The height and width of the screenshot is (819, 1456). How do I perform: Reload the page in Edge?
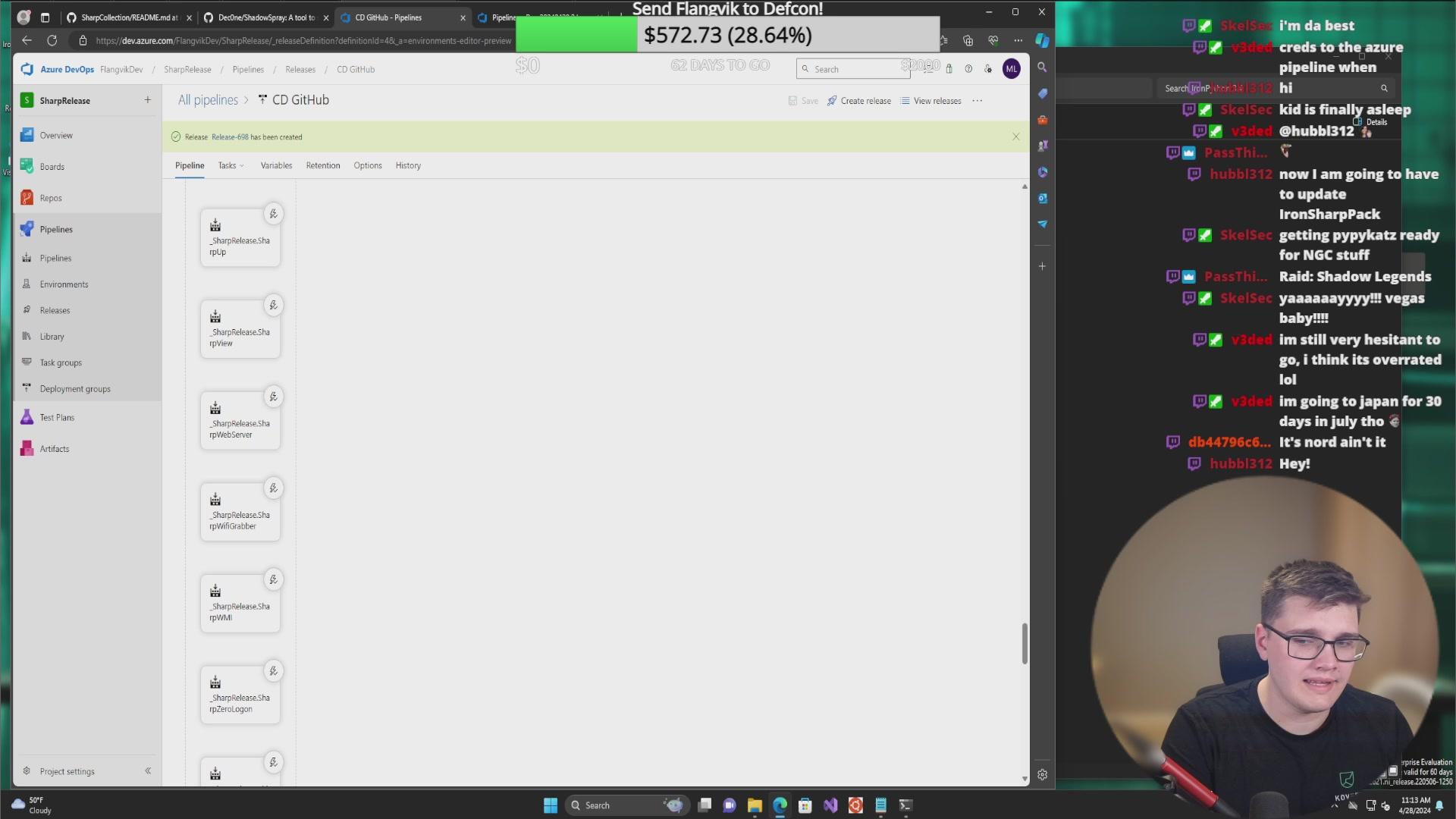52,40
